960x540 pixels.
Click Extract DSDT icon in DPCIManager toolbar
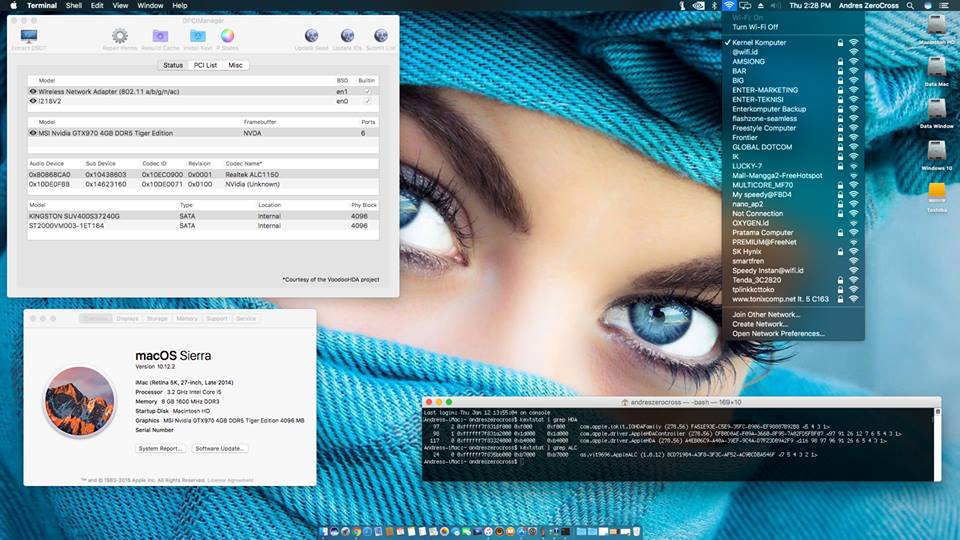pos(29,36)
